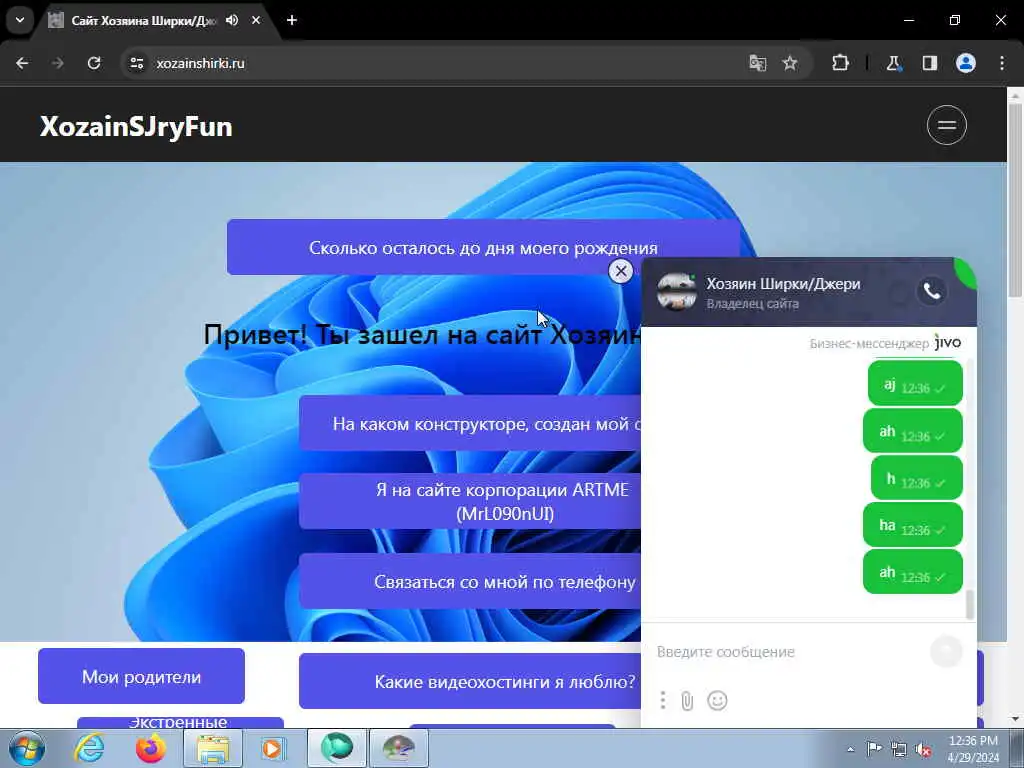Attach a file with paperclip icon

(687, 701)
